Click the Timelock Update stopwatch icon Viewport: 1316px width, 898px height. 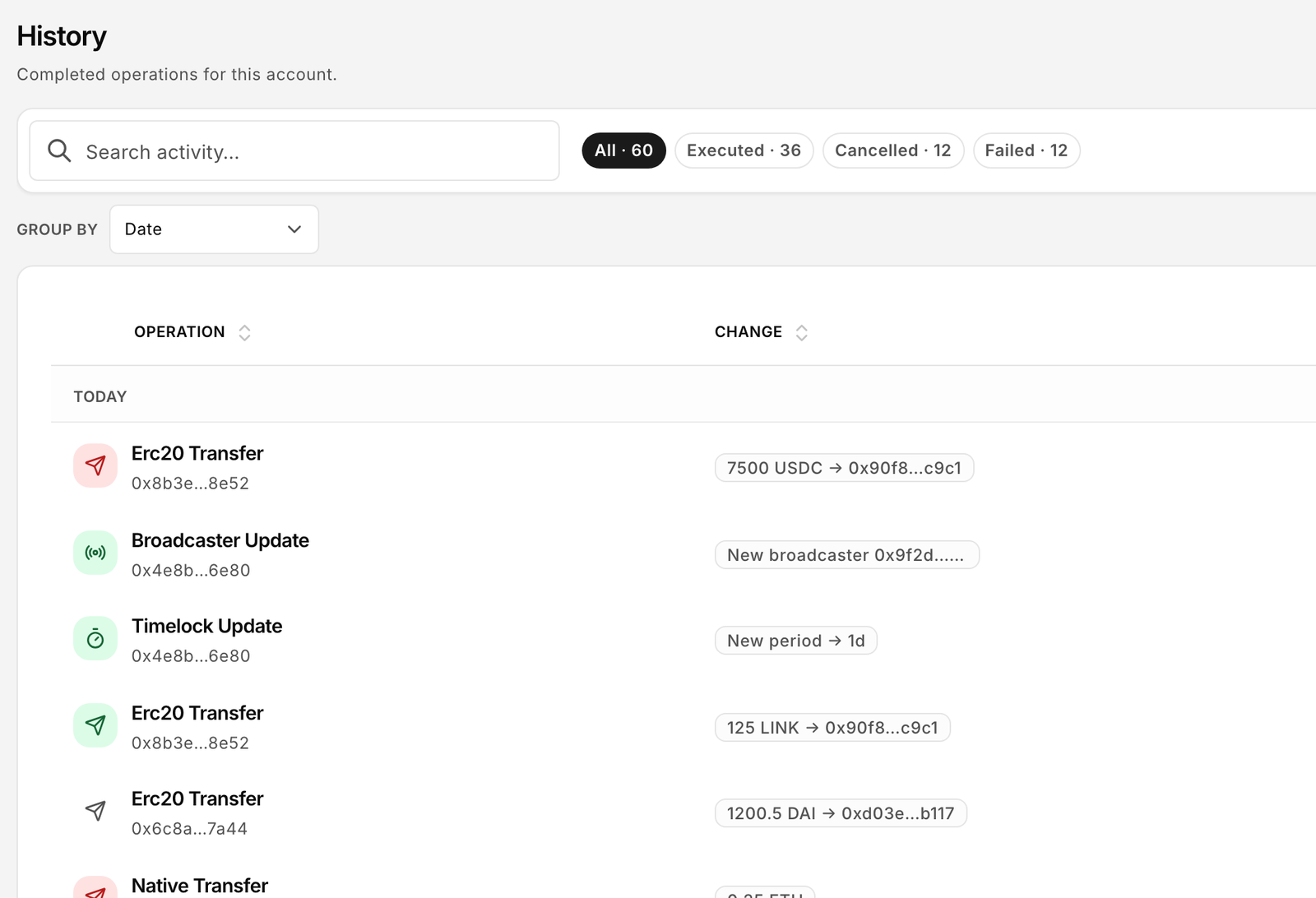click(x=95, y=639)
